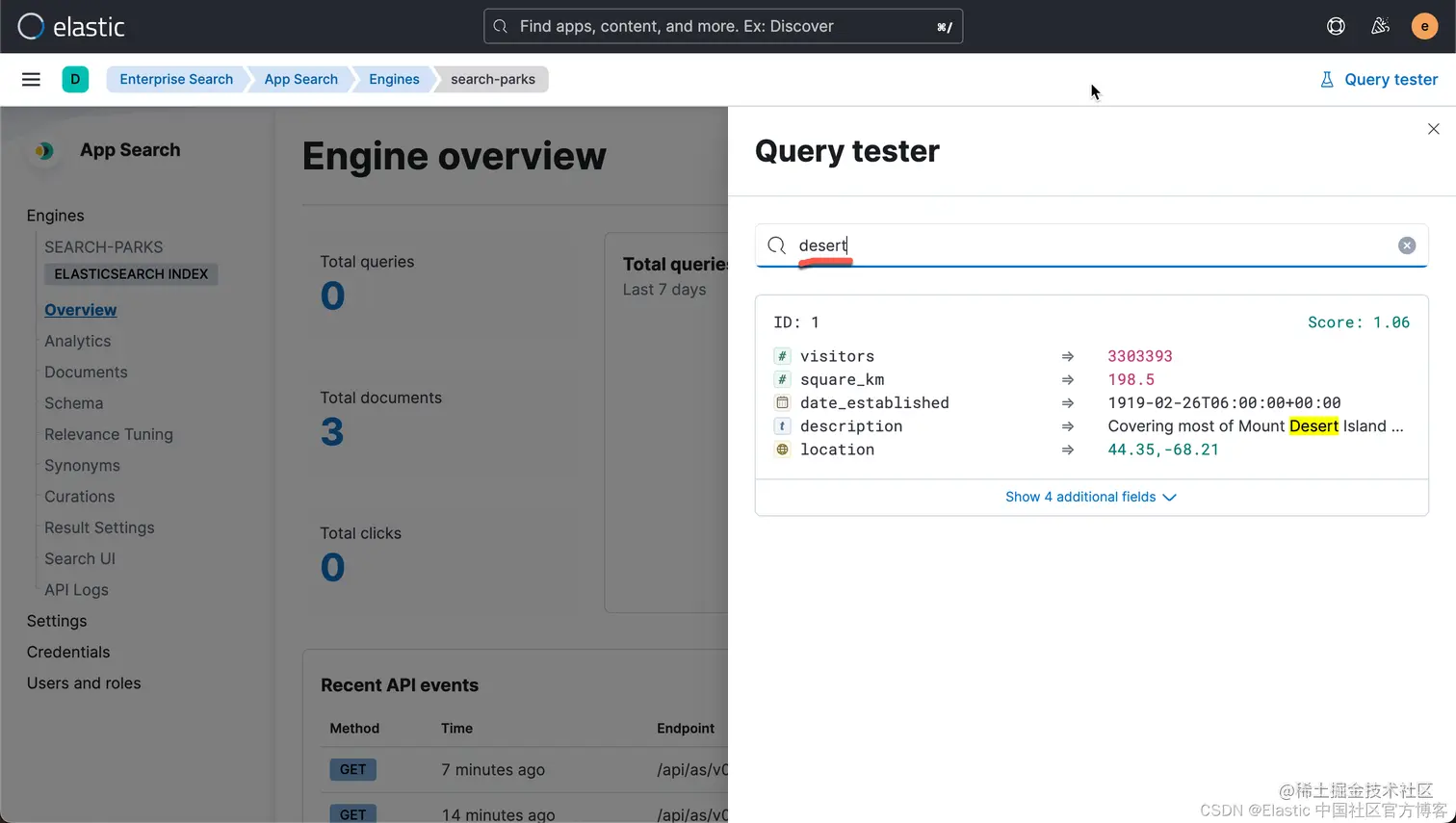Expand Show 4 additional fields
This screenshot has width=1456, height=823.
(x=1091, y=497)
